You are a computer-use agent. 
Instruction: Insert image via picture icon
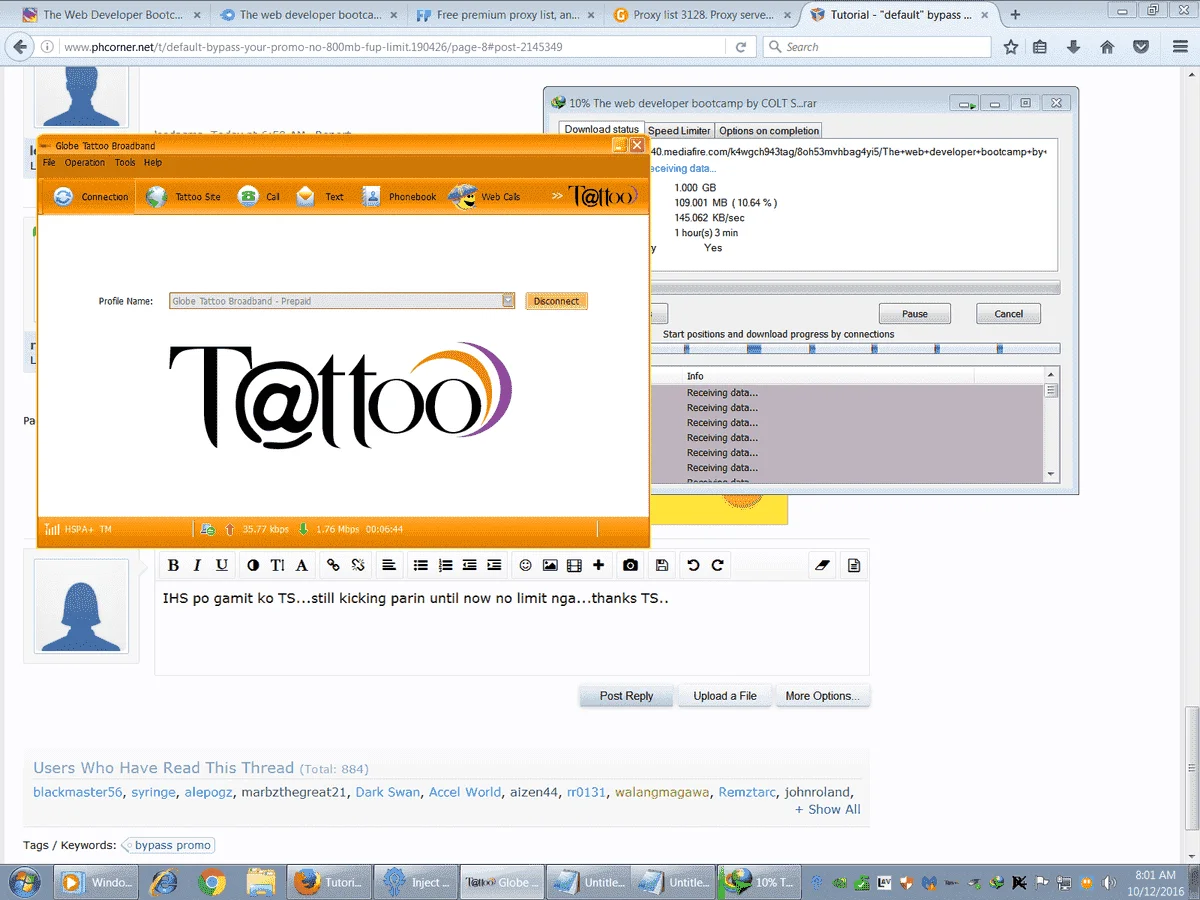tap(550, 565)
